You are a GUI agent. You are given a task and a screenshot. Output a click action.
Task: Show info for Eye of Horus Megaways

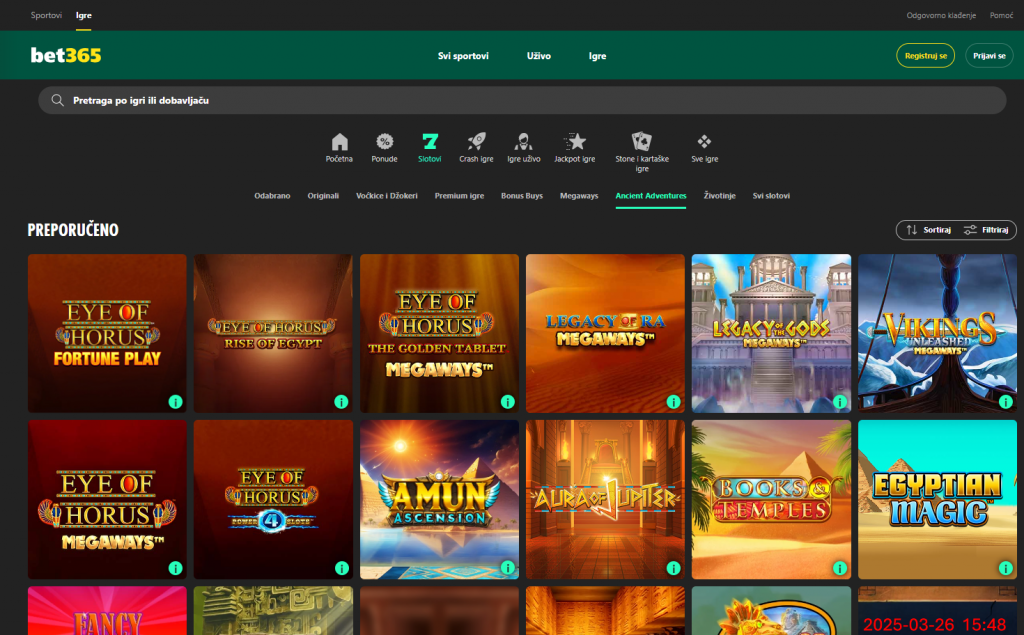[x=175, y=568]
